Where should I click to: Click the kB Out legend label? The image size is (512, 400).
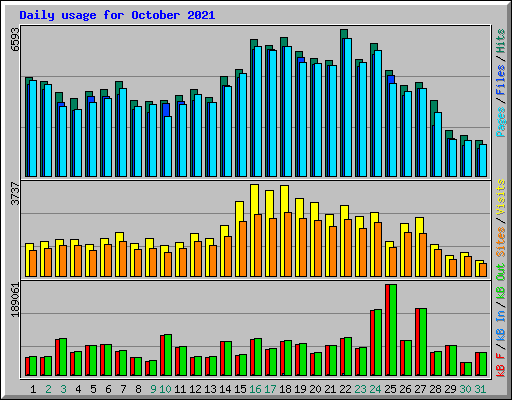click(501, 282)
